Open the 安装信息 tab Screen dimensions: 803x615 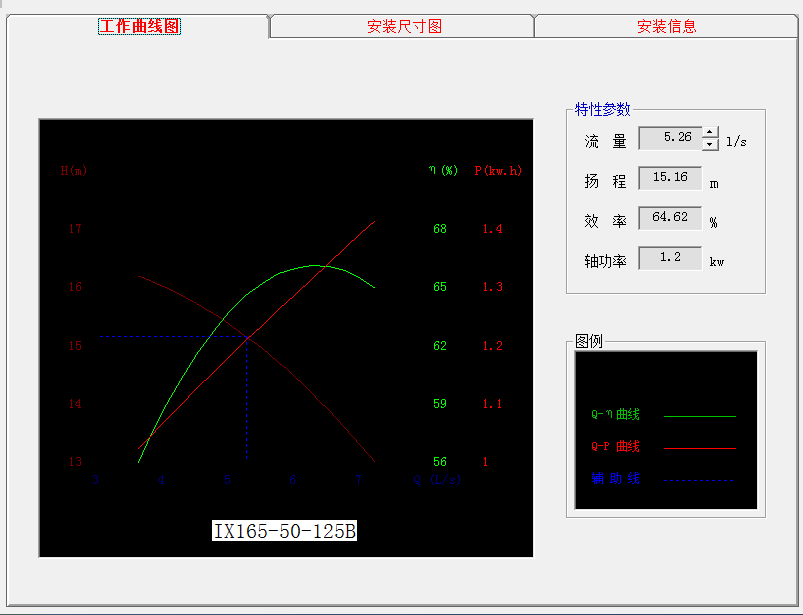pos(667,26)
